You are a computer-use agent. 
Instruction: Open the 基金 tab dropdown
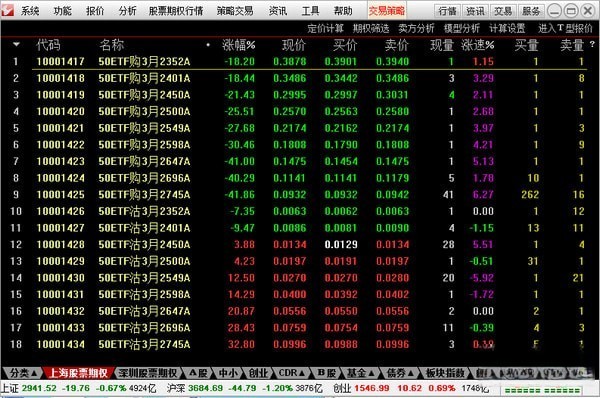click(x=360, y=373)
